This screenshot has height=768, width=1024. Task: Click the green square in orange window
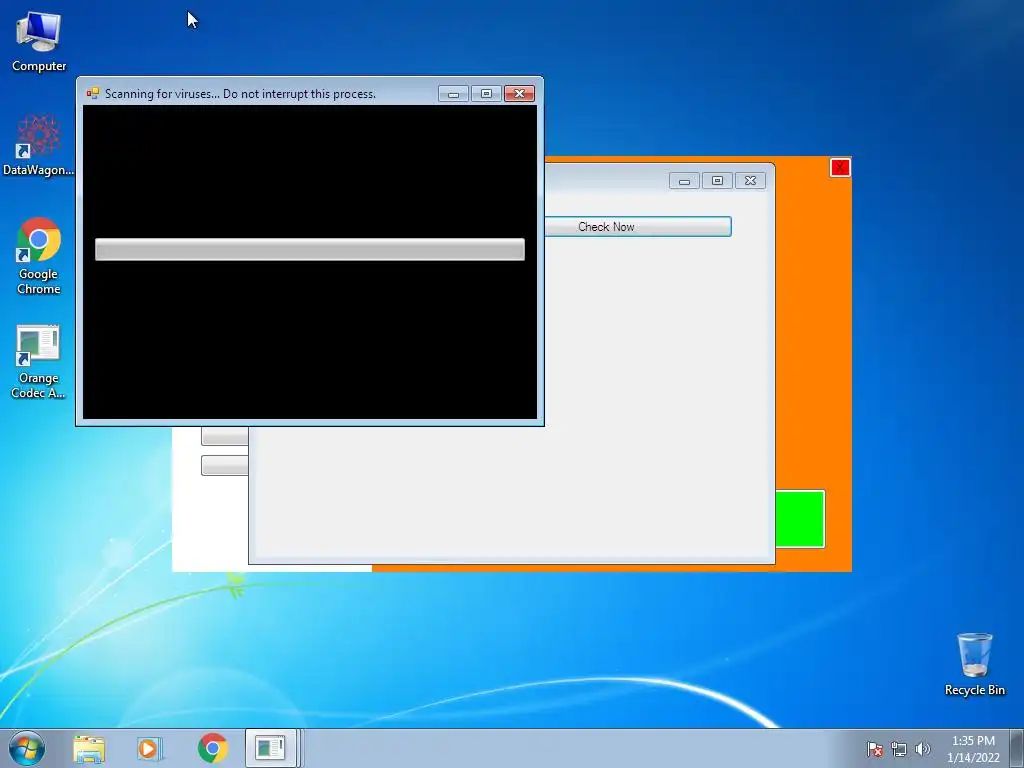(x=800, y=519)
